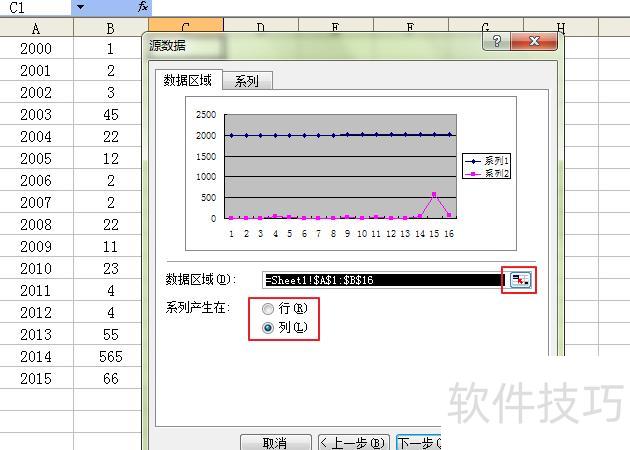This screenshot has width=630, height=450.
Task: Switch to the 系列 tab
Action: (x=247, y=81)
